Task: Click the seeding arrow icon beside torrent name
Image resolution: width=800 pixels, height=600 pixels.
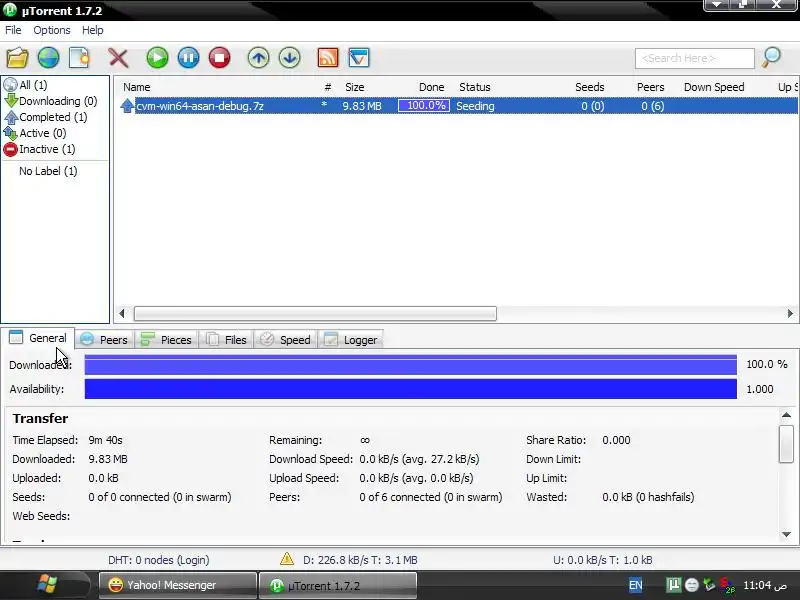Action: click(x=127, y=106)
